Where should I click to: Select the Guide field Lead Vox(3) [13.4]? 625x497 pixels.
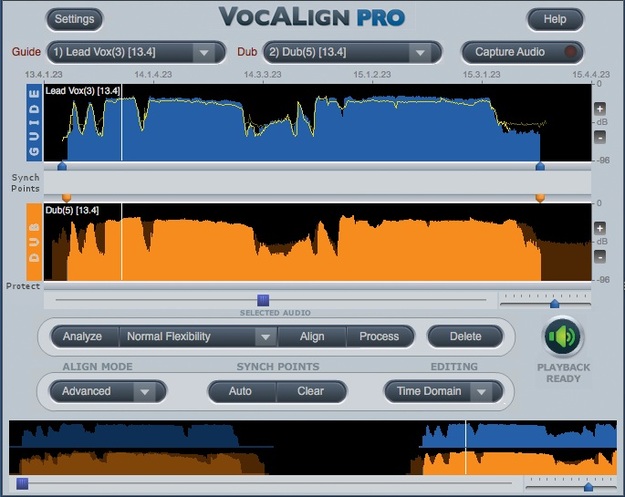[x=136, y=52]
